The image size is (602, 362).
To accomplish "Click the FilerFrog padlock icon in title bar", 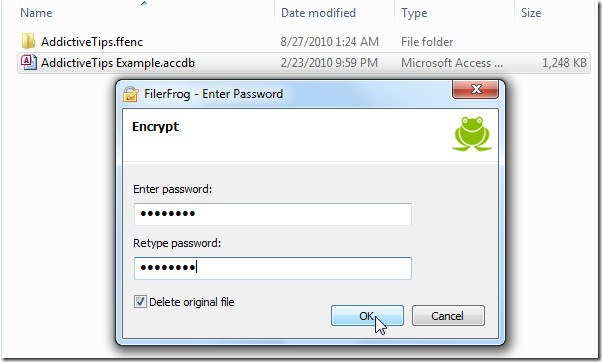I will coord(131,94).
